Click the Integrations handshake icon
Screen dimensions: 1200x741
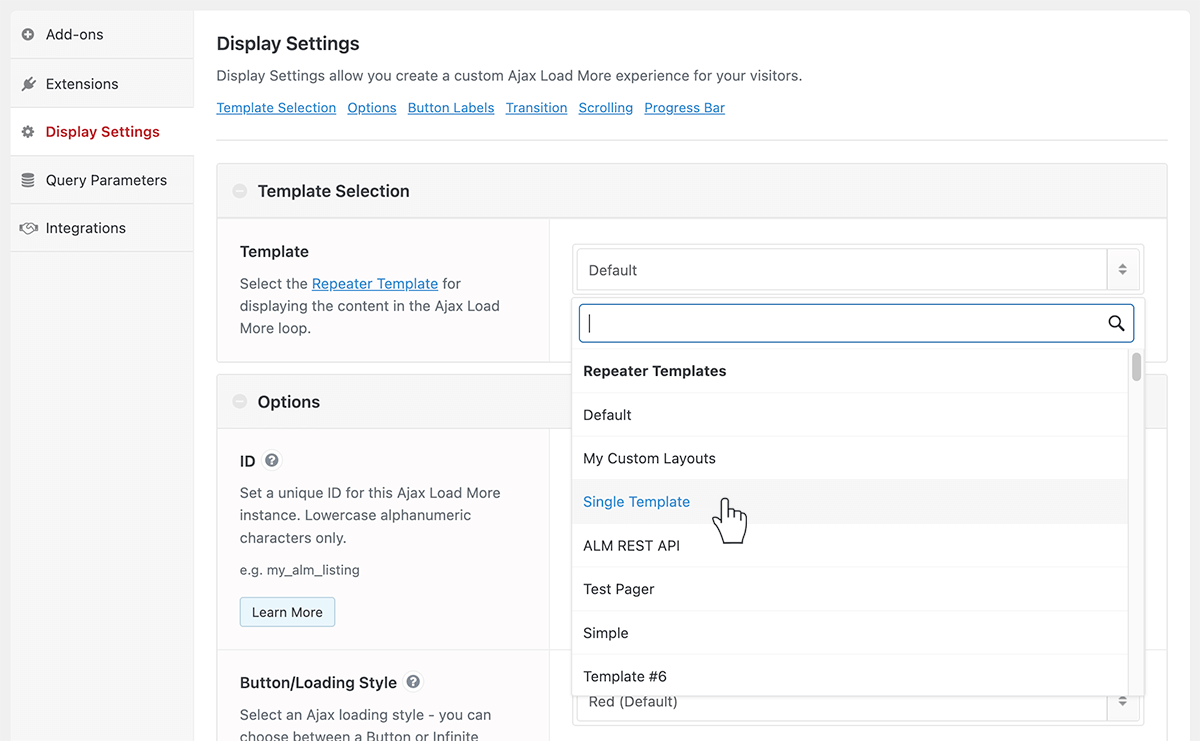(28, 229)
